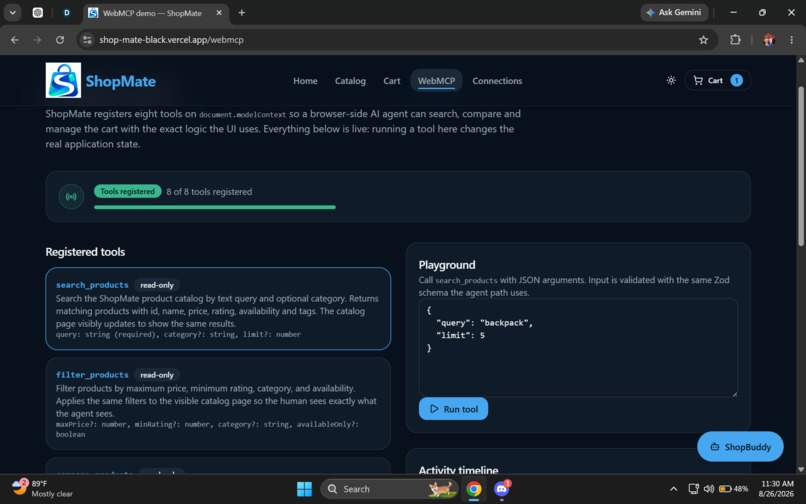
Task: Expand the tab search dropdown chevron
Action: 12,13
